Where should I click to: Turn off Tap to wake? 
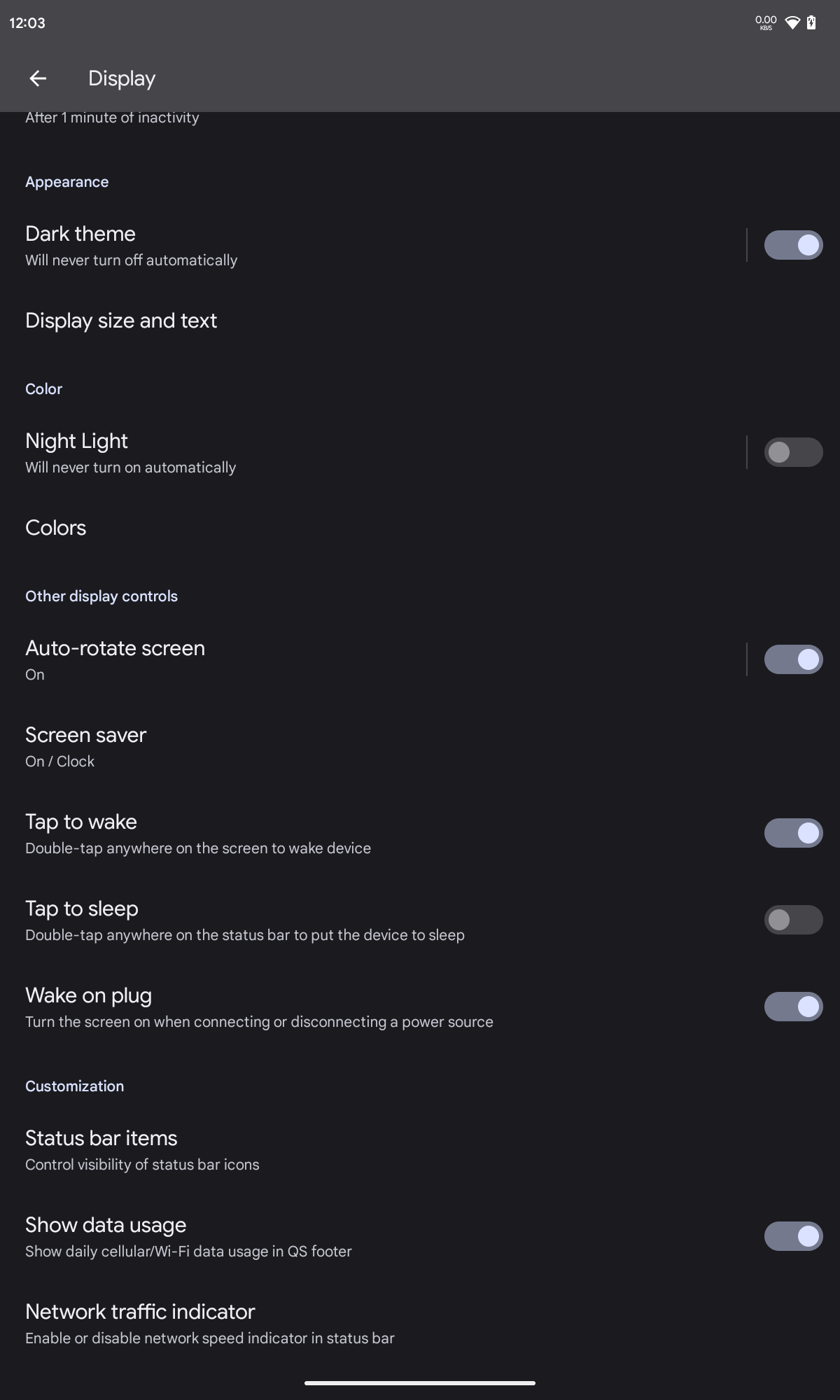pos(793,833)
